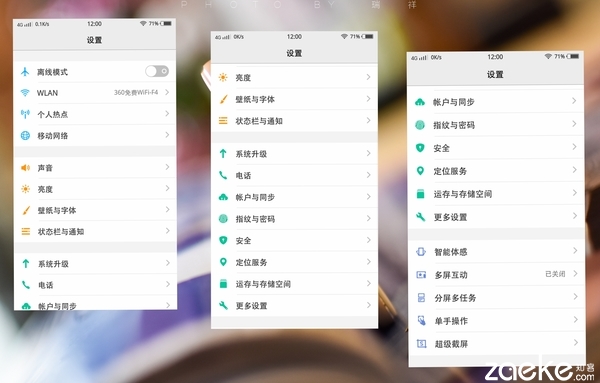Open 指纹与密码 label on the right screen
600x383 pixels.
click(454, 125)
